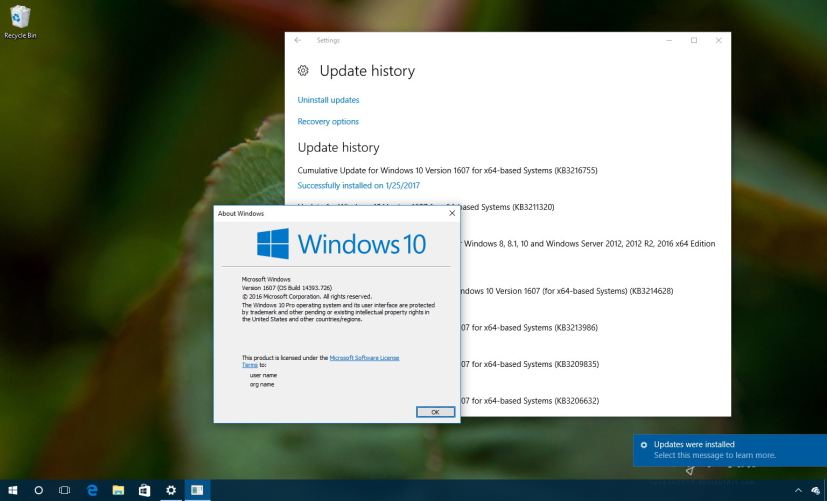The image size is (827, 501).
Task: Open Task View from the taskbar
Action: [64, 490]
